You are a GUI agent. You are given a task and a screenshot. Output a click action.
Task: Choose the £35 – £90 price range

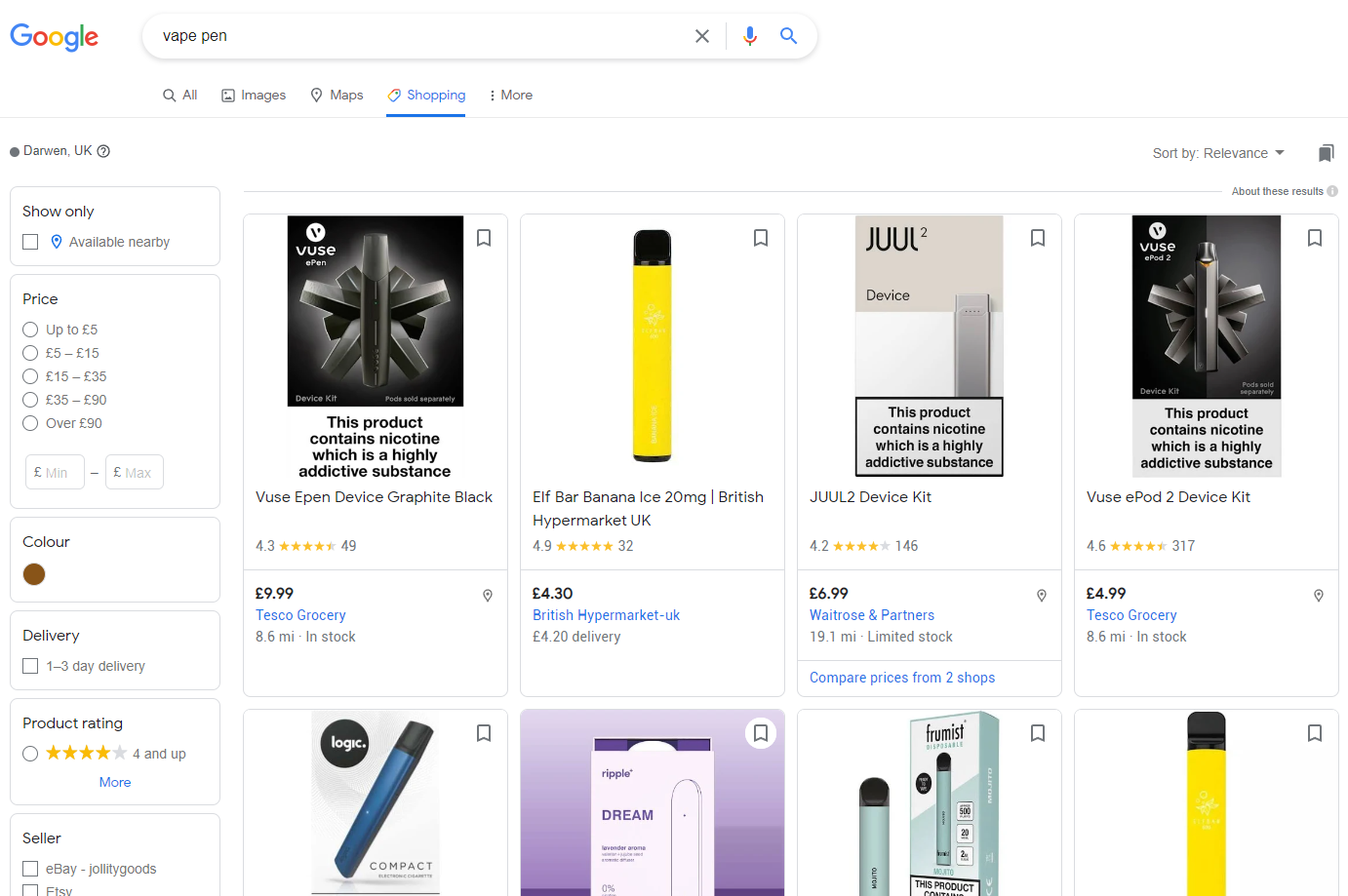[x=30, y=400]
